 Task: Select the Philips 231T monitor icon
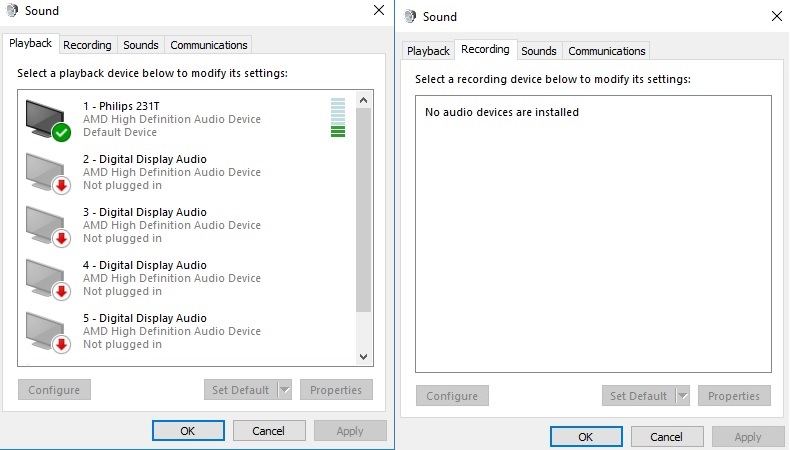[x=48, y=120]
